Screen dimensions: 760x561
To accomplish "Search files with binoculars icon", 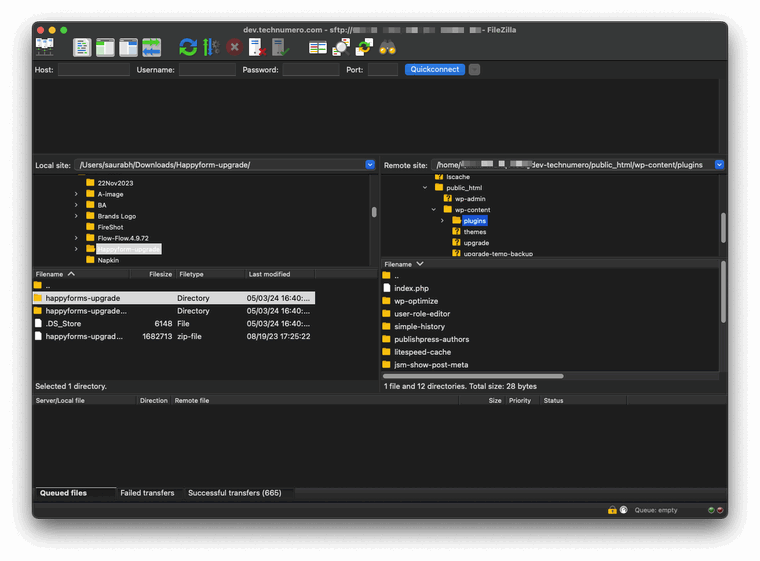I will [388, 48].
